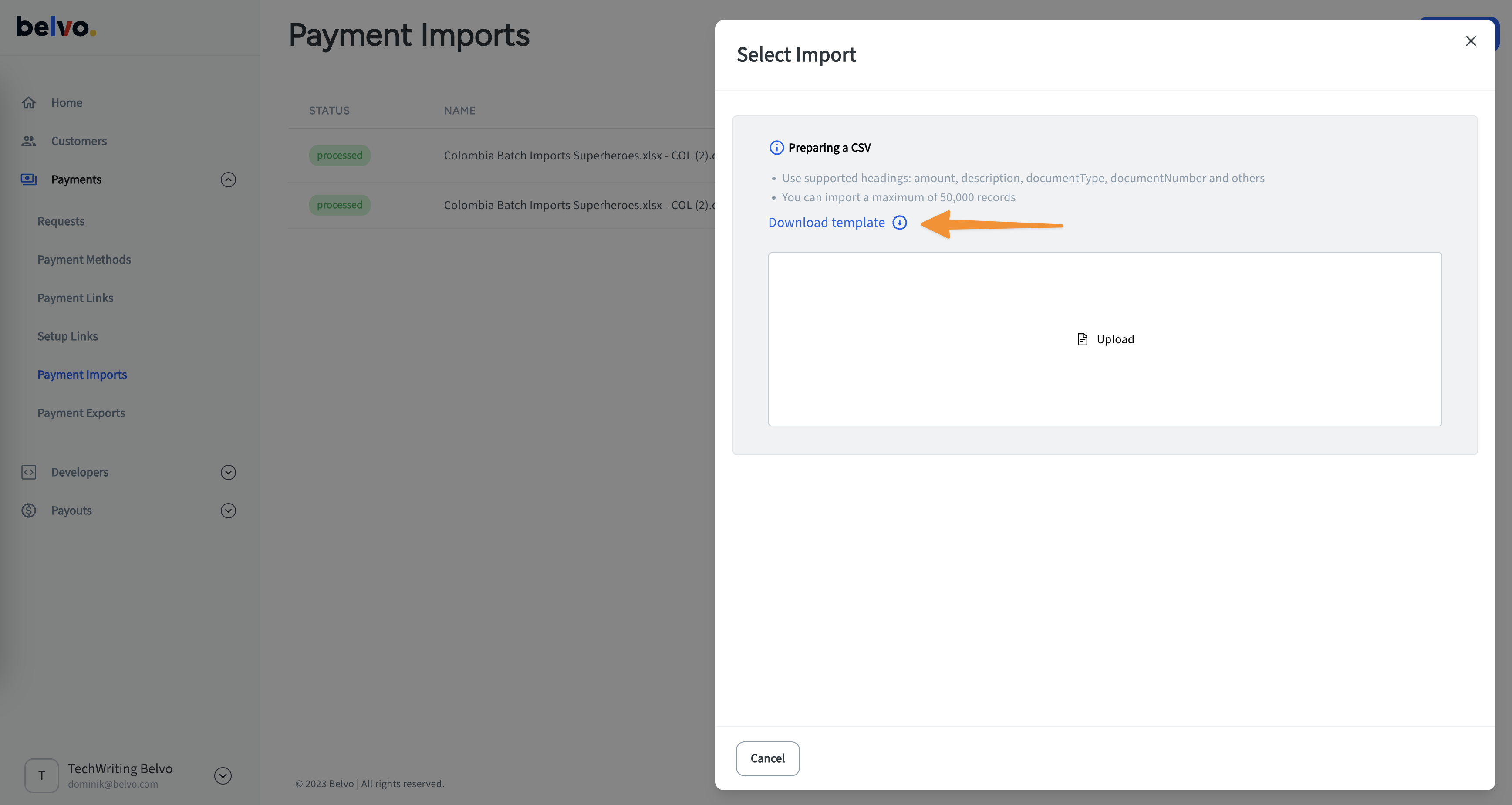Click the Select Import dialog title
Viewport: 1512px width, 805px height.
point(796,54)
